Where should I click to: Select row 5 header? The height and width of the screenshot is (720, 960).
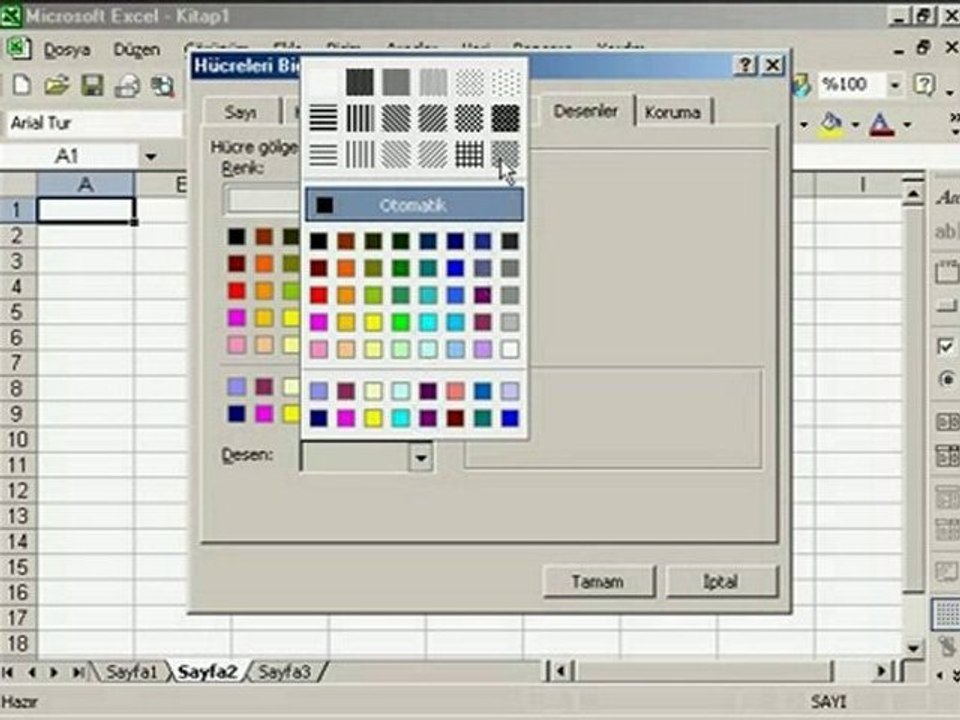click(x=18, y=312)
